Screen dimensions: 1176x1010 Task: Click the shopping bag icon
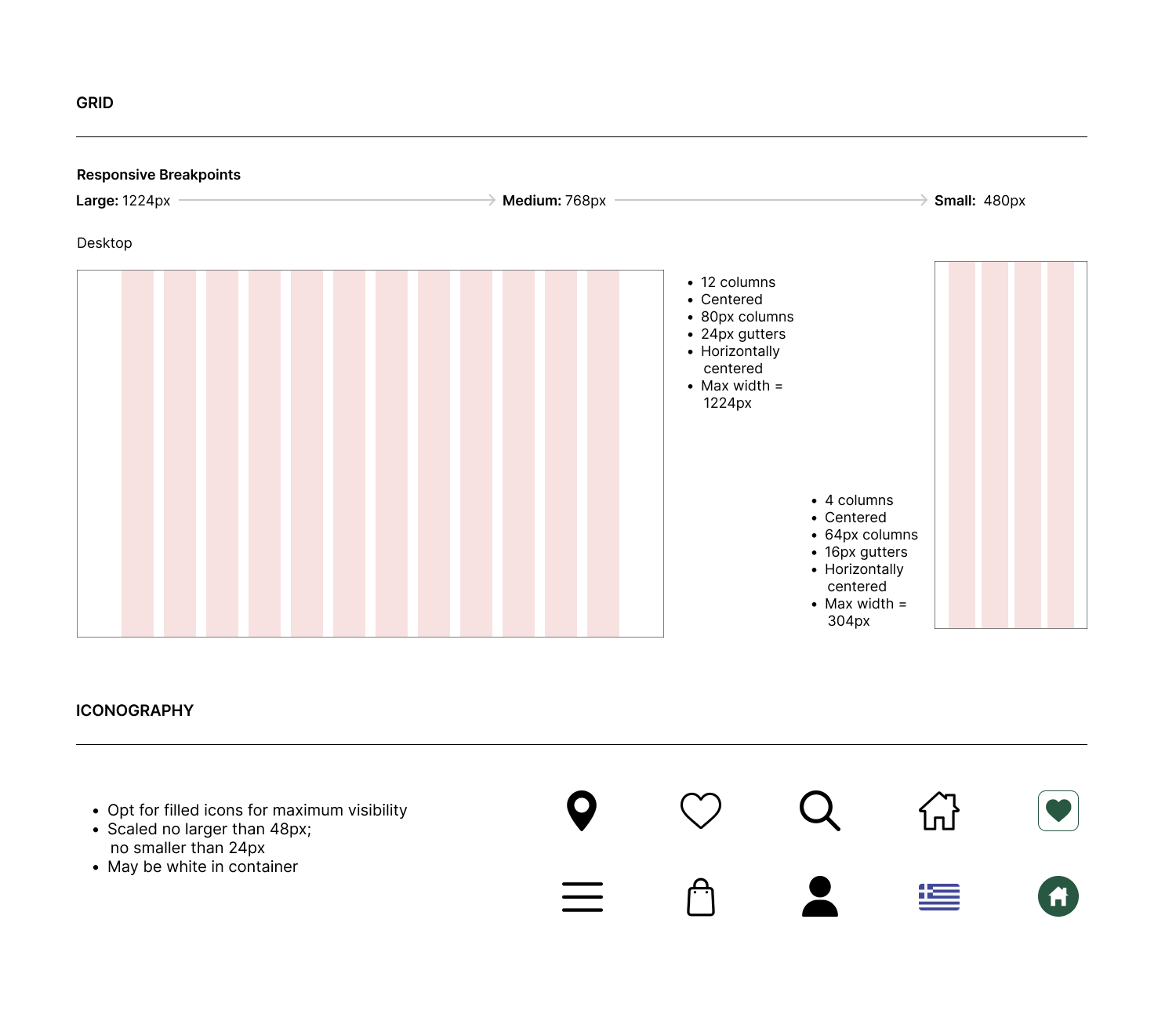tap(701, 897)
